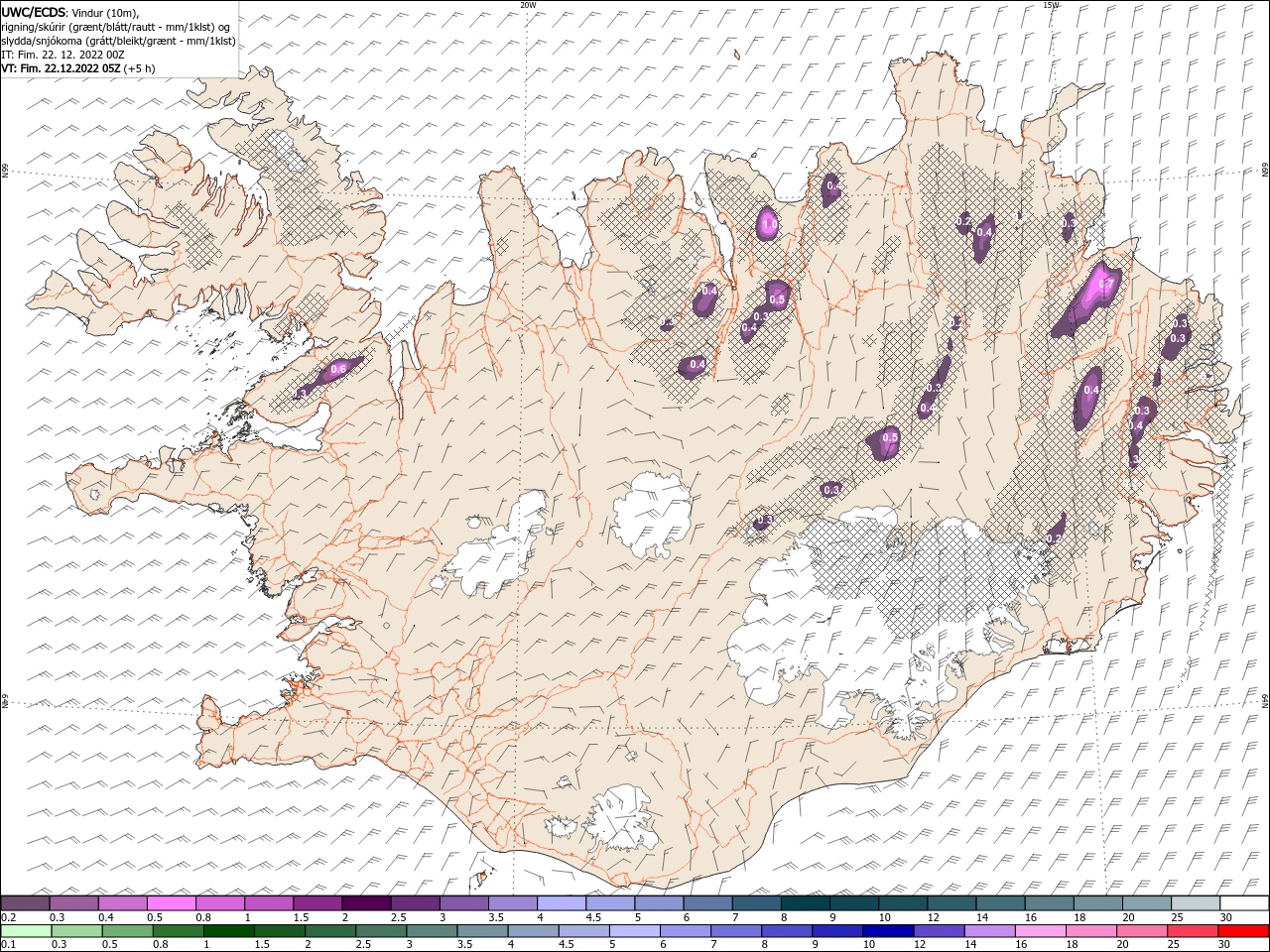1270x952 pixels.
Task: Pick the pale green 0.1 swatch in the green-blue scale
Action: 27,931
